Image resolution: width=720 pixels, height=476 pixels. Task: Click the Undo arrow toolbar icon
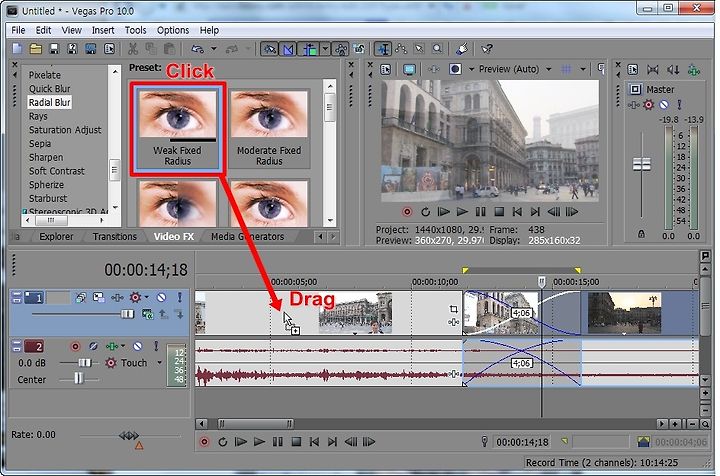coord(198,49)
